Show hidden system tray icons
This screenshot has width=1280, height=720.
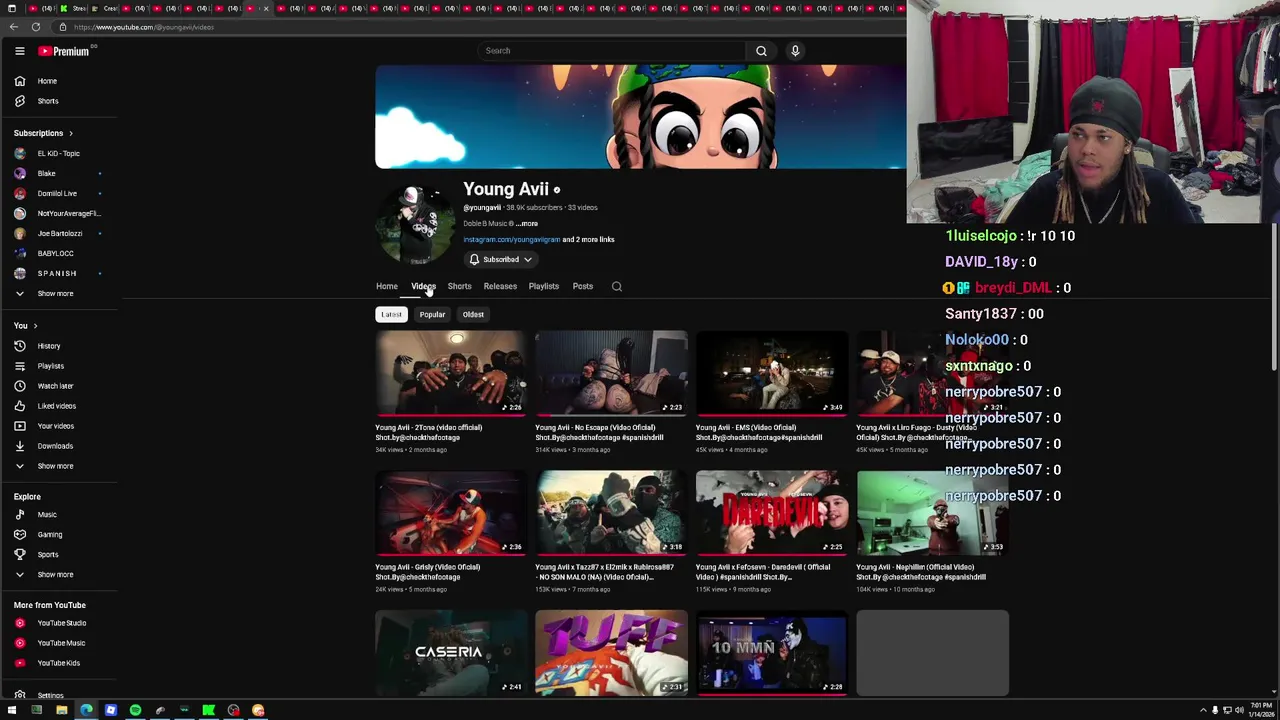[x=1203, y=710]
